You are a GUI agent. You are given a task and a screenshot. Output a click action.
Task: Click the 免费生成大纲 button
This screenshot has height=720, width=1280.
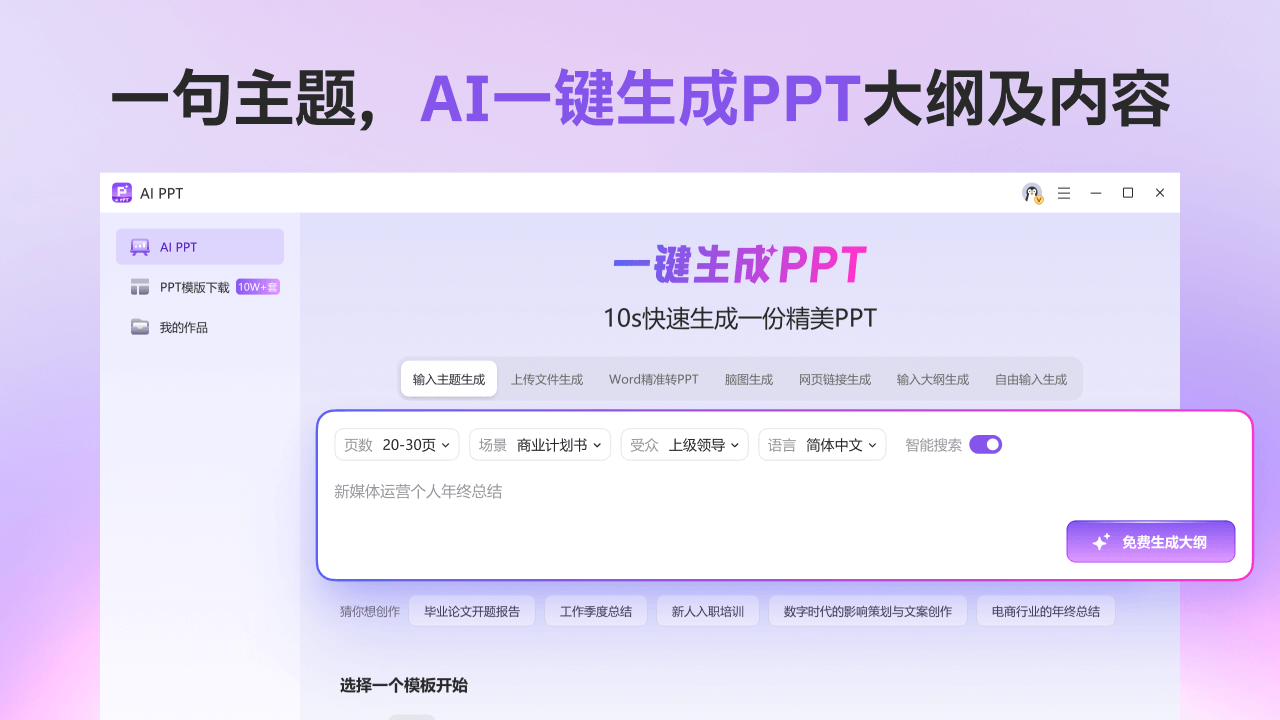click(x=1150, y=540)
